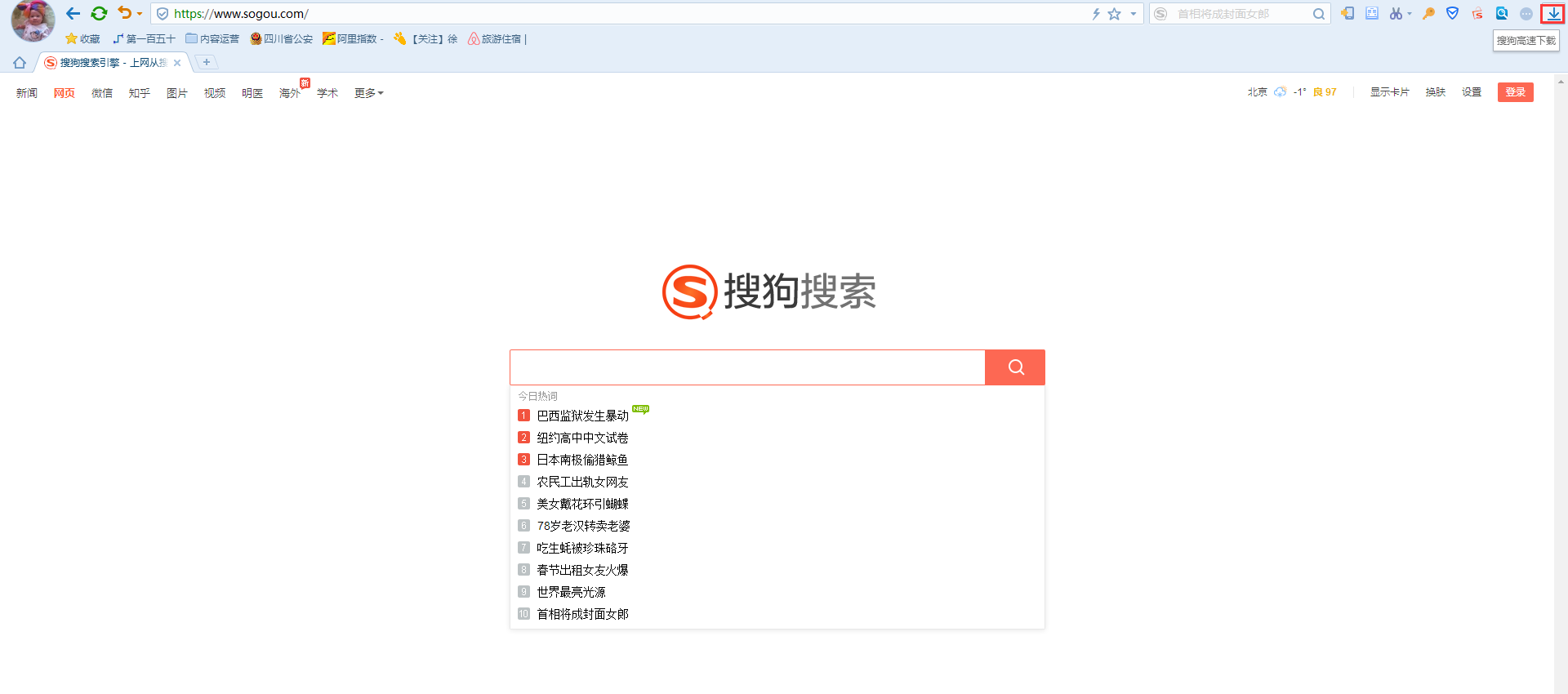Open the 收藏 favorites star
Screen dimensions: 1568x694
click(x=82, y=38)
